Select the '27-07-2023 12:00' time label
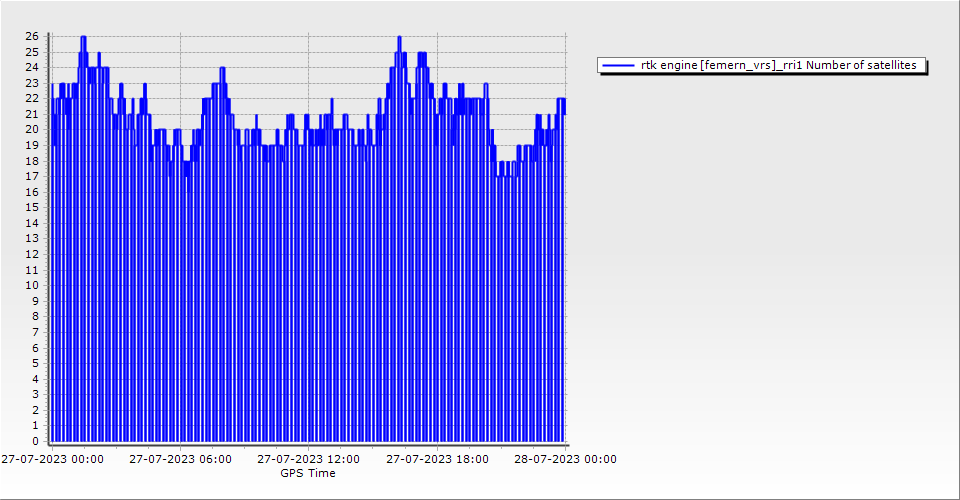960x500 pixels. tap(309, 460)
